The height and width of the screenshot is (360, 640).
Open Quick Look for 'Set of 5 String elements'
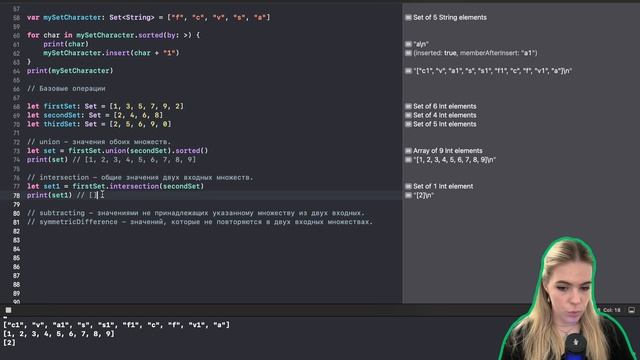[408, 18]
